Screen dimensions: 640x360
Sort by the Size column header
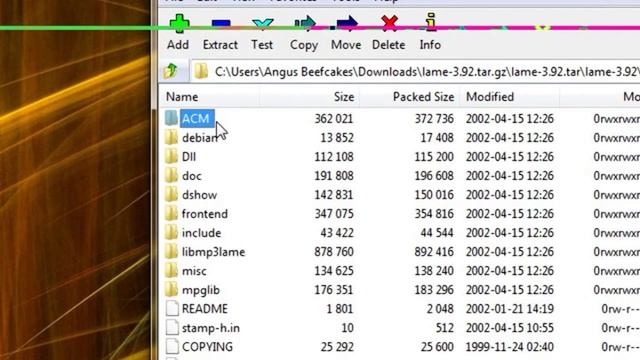click(344, 97)
